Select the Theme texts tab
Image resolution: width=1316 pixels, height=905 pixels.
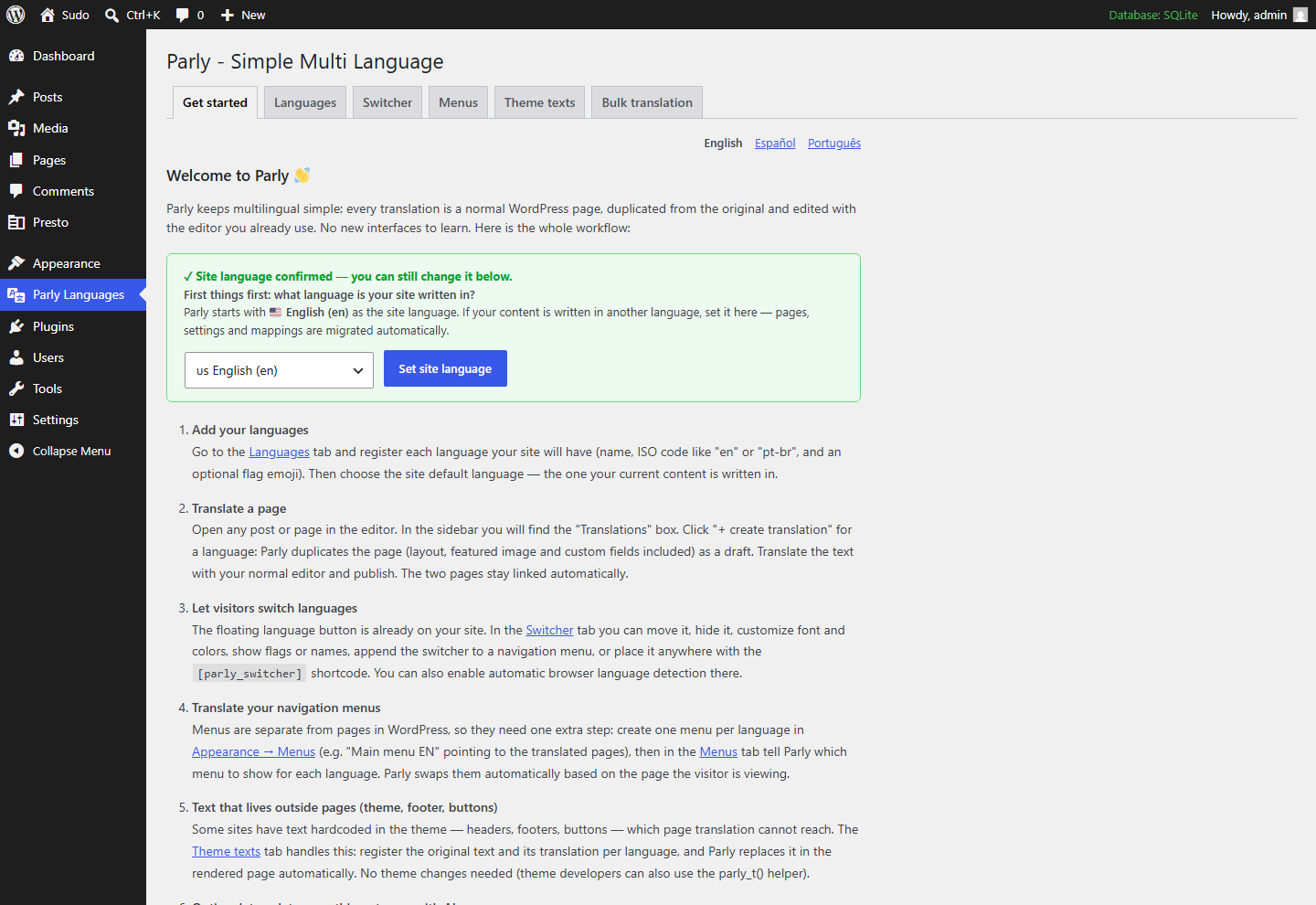(x=539, y=102)
